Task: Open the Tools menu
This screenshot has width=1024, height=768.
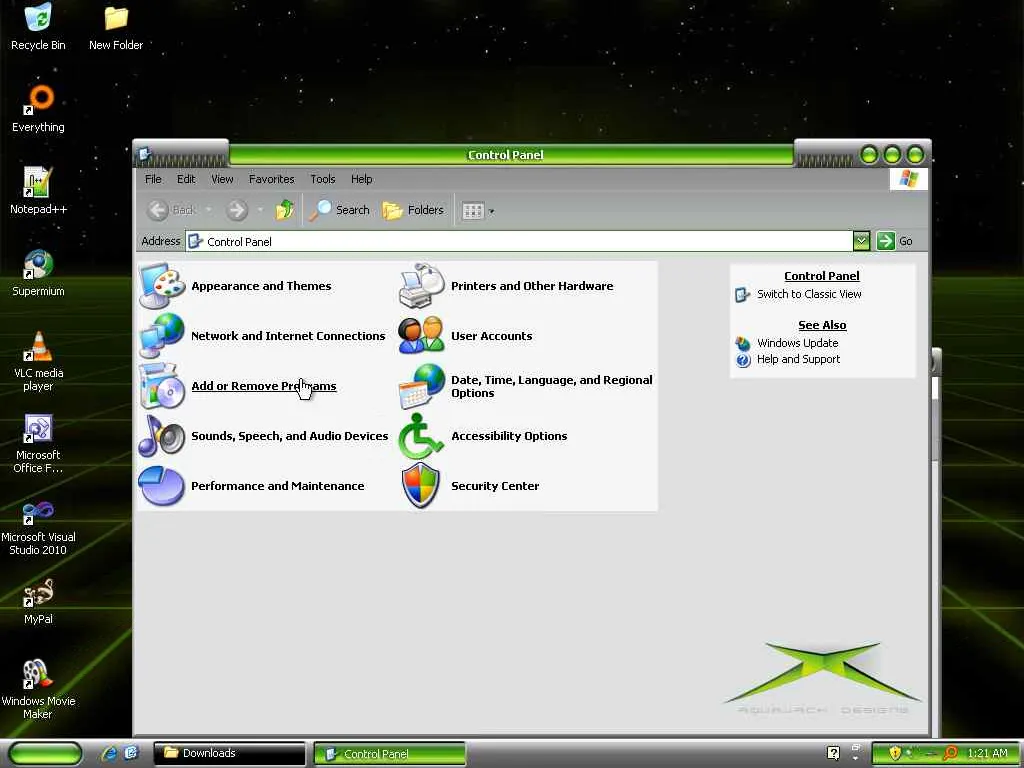Action: 323,179
